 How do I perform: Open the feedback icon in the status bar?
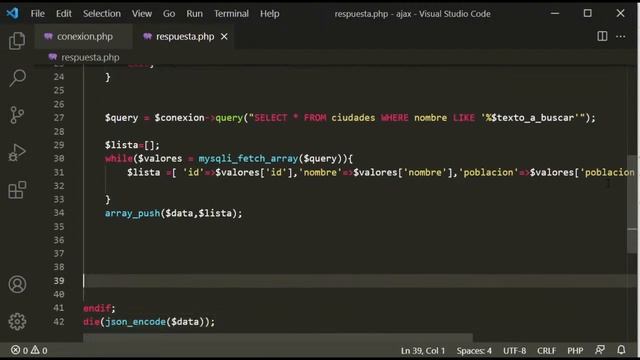(x=600, y=350)
